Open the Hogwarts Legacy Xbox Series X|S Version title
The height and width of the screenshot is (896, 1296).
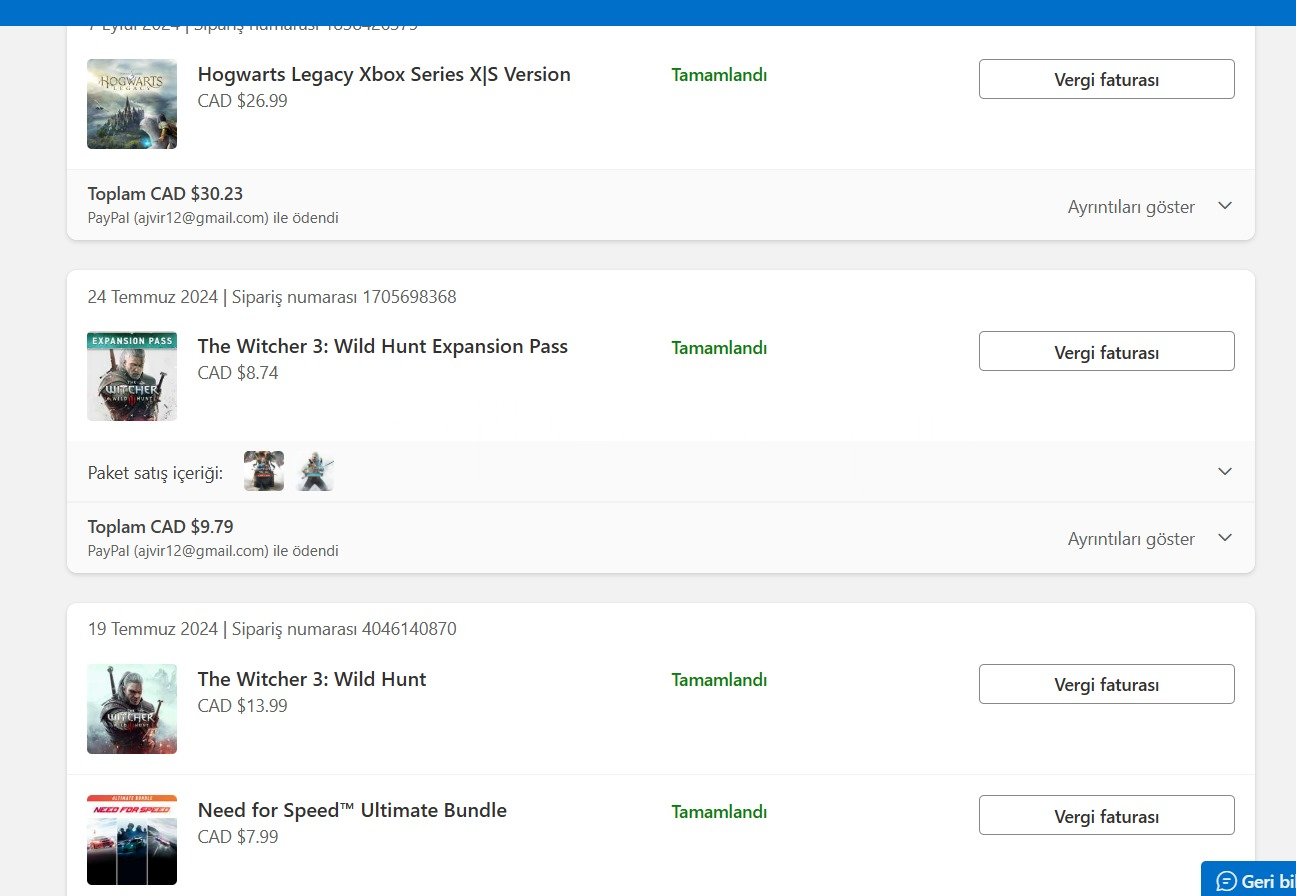(384, 74)
